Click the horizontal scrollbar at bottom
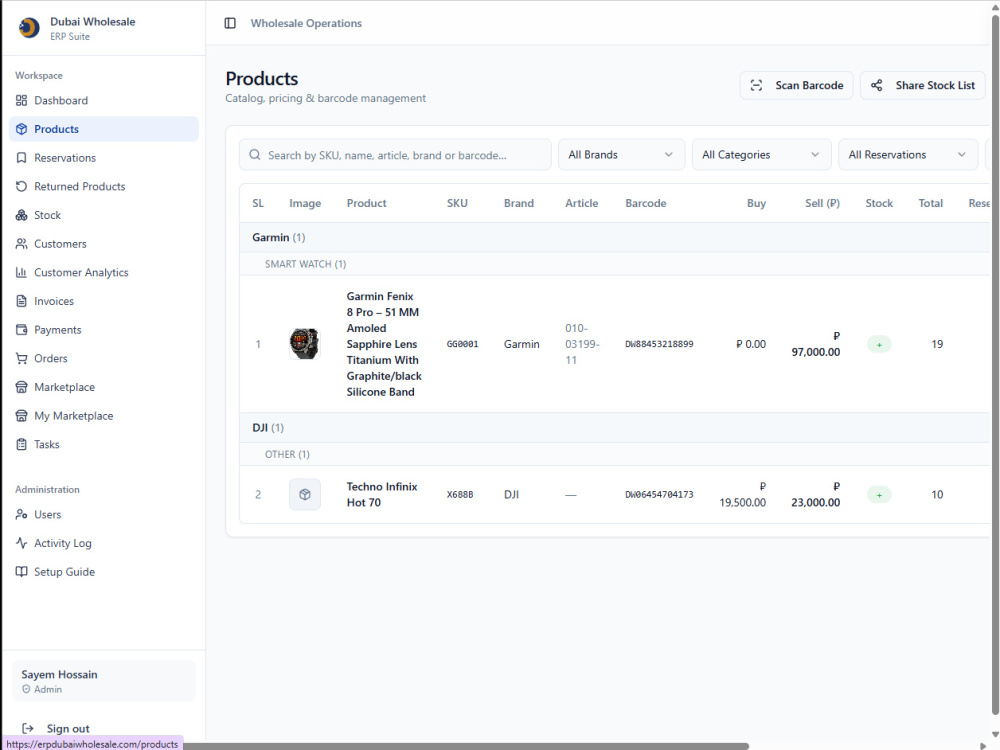1000x750 pixels. (466, 746)
